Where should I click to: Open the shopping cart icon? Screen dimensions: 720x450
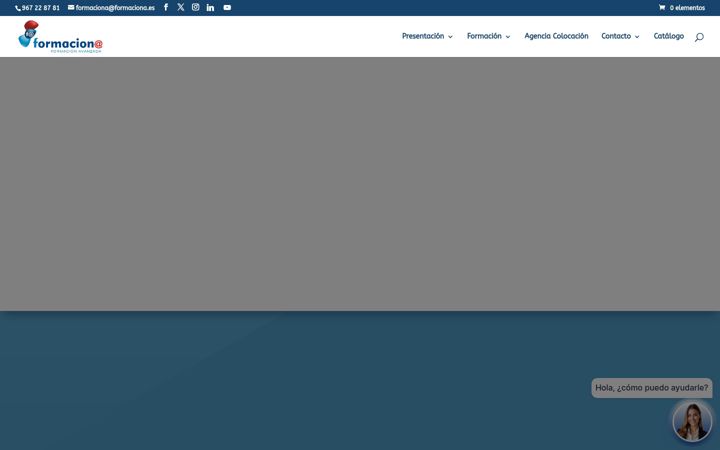point(662,7)
